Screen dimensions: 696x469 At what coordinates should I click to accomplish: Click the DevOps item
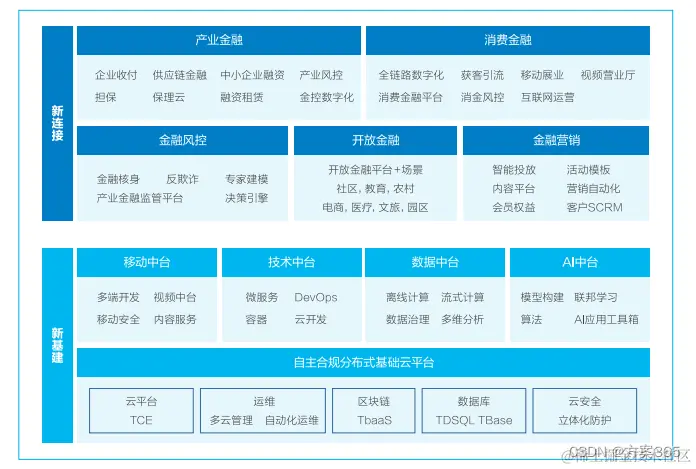point(316,297)
